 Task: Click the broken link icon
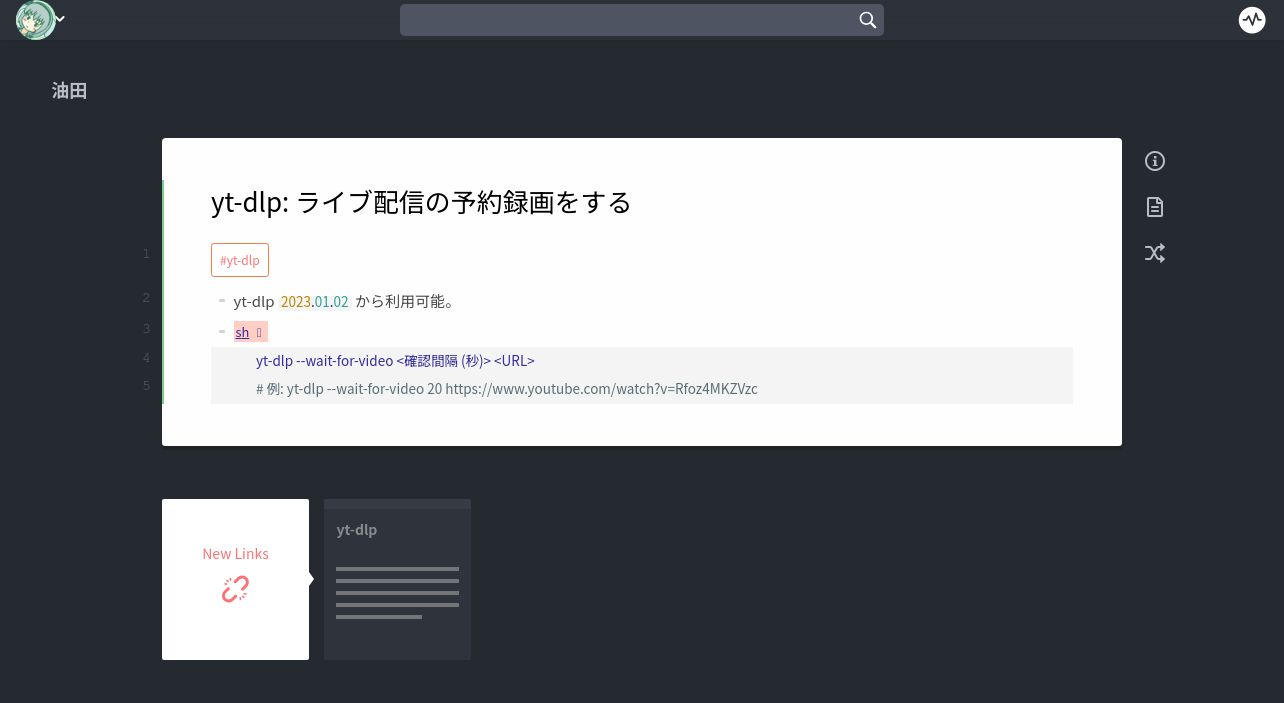pos(235,589)
